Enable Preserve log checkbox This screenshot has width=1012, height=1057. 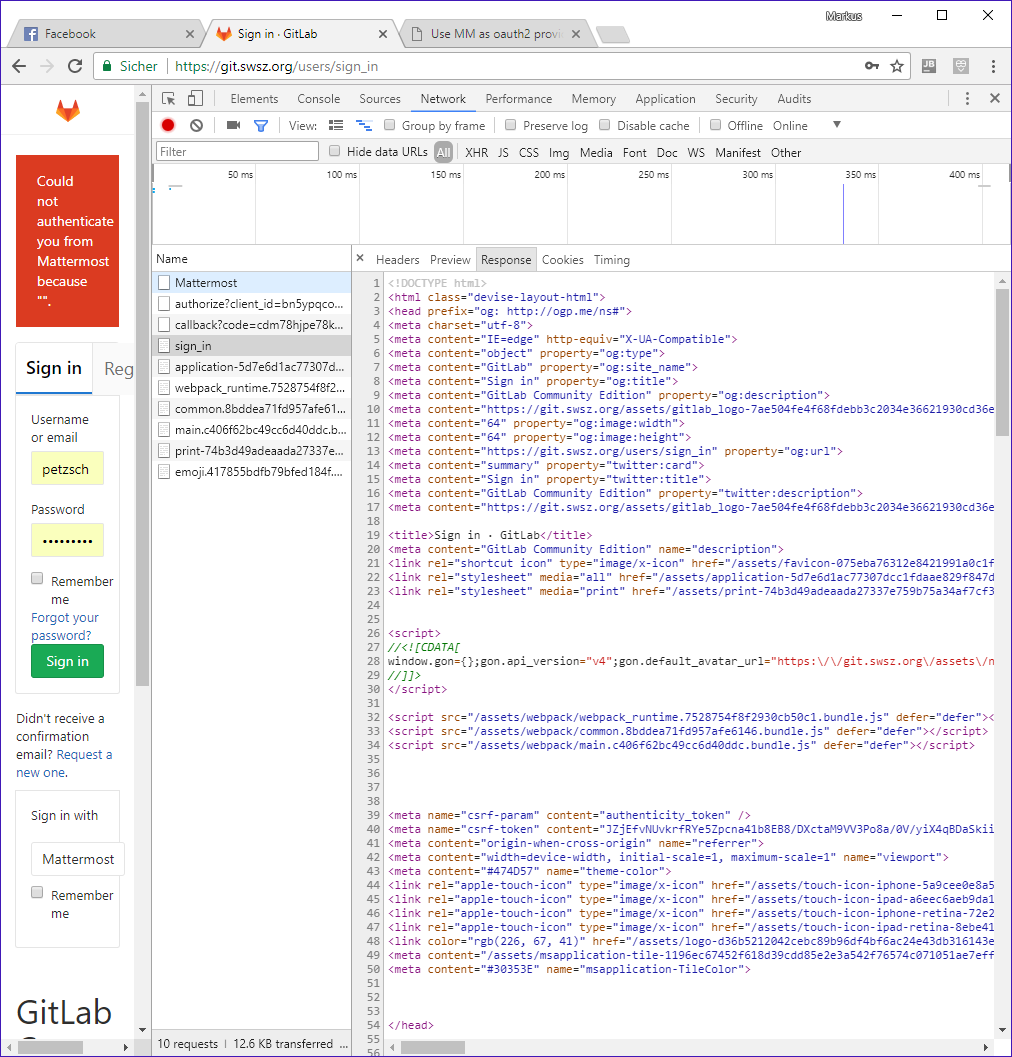point(510,125)
